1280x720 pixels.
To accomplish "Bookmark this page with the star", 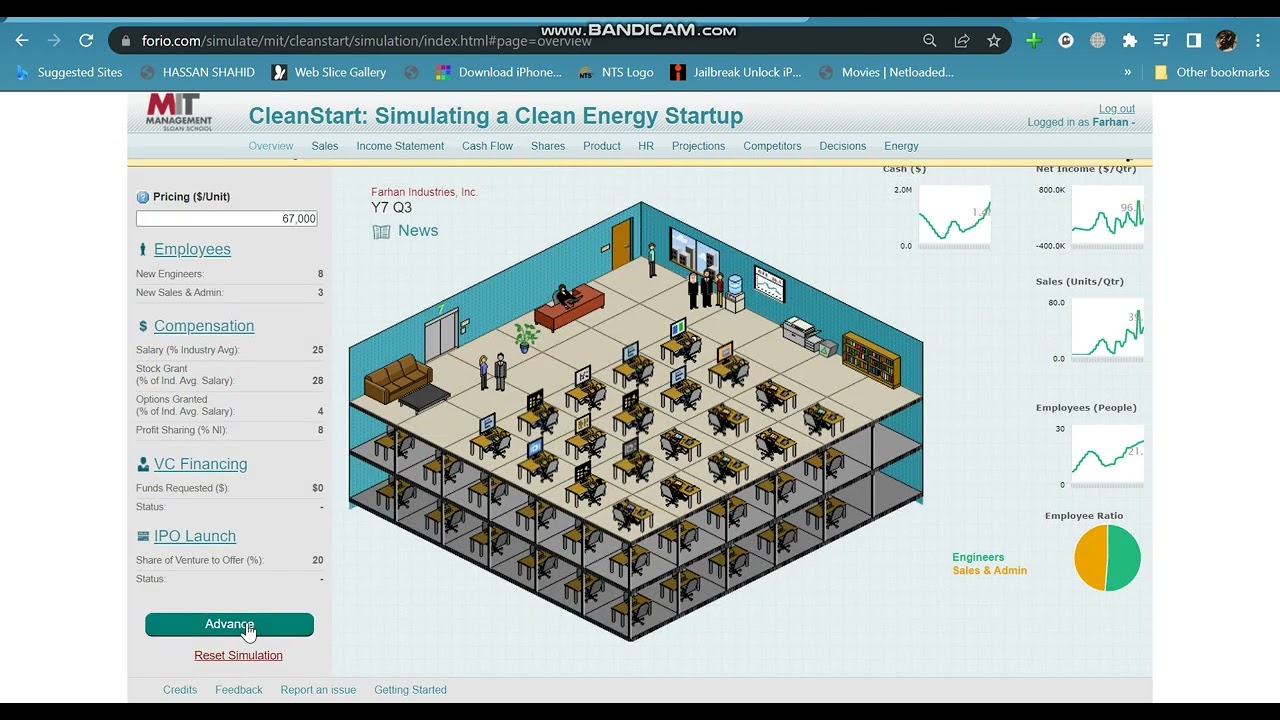I will 994,41.
